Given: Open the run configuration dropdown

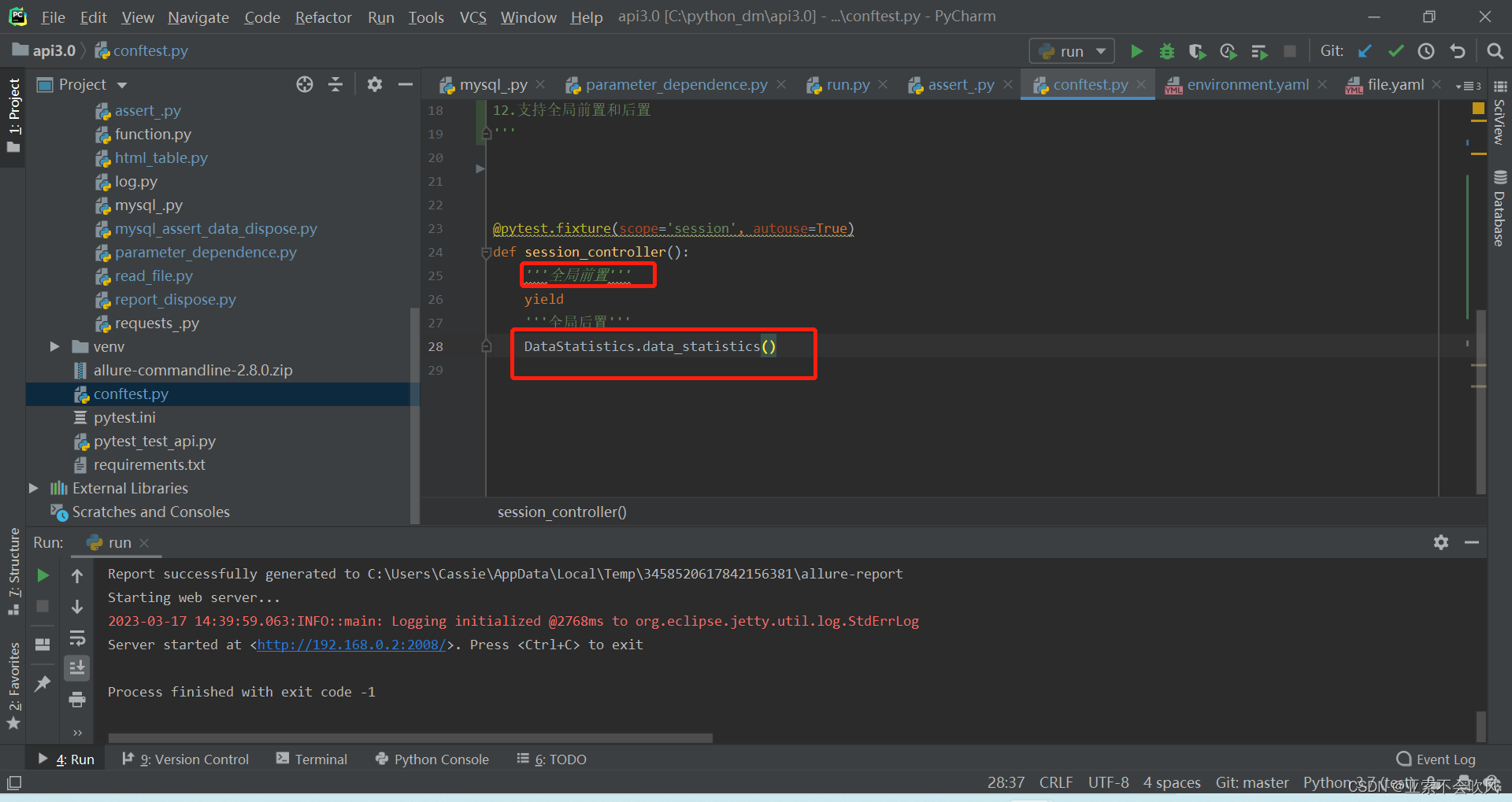Looking at the screenshot, I should click(1072, 51).
